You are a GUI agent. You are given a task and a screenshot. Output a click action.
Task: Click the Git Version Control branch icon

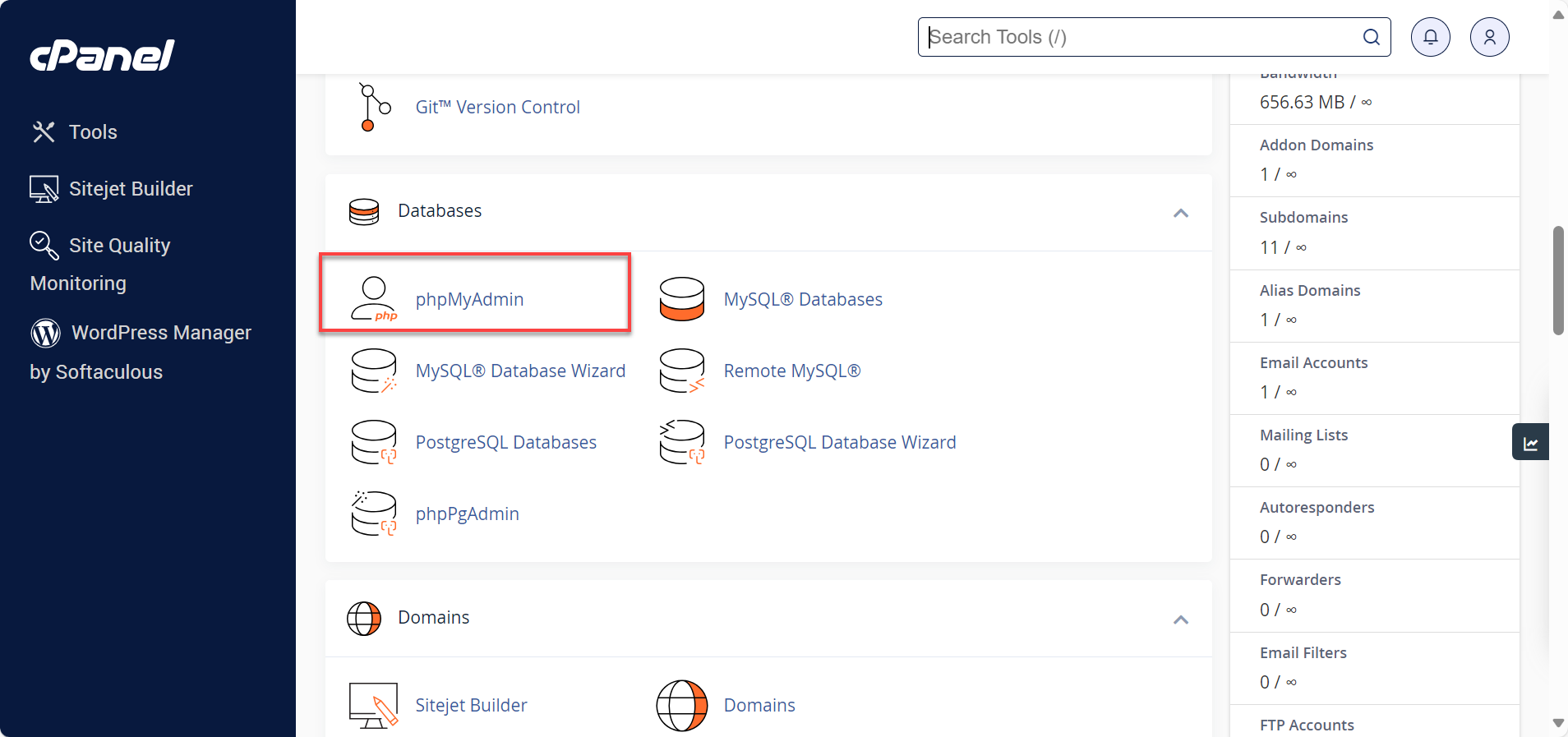tap(375, 107)
